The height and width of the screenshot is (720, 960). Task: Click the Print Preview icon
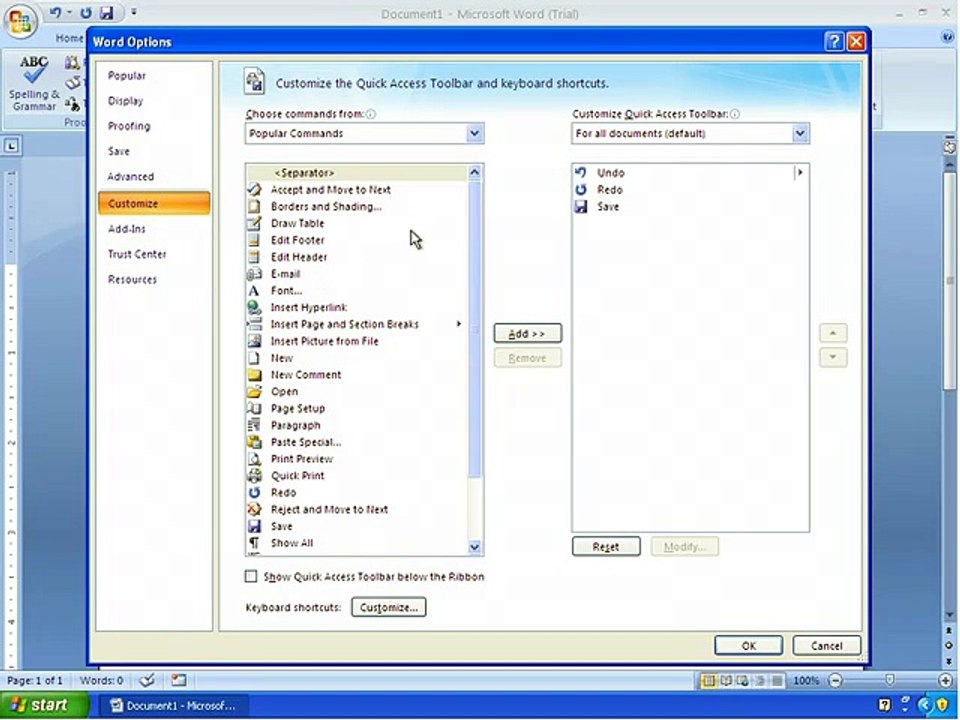click(x=254, y=459)
